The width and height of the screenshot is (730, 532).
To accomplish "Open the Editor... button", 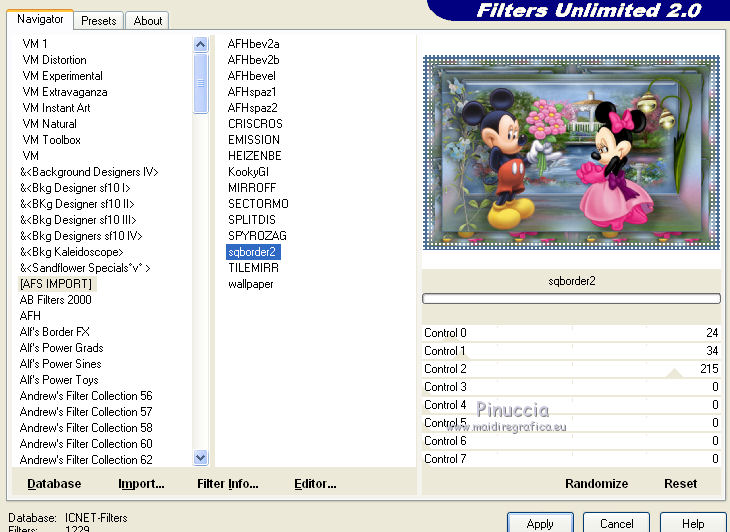I will [315, 484].
